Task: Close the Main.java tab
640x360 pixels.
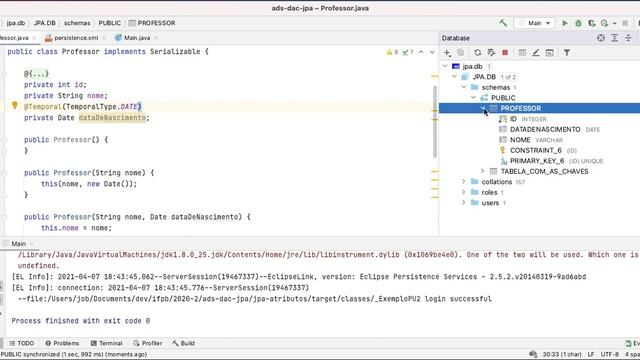Action: (x=156, y=38)
